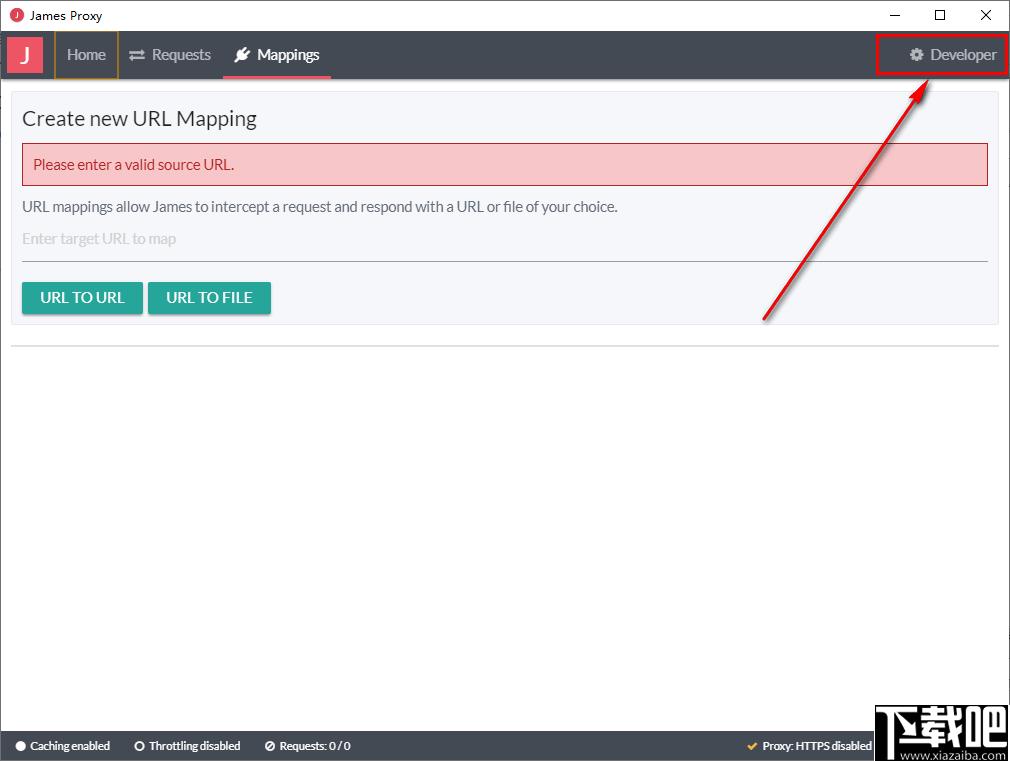1010x761 pixels.
Task: Click the James Proxy title bar icon
Action: pos(16,15)
